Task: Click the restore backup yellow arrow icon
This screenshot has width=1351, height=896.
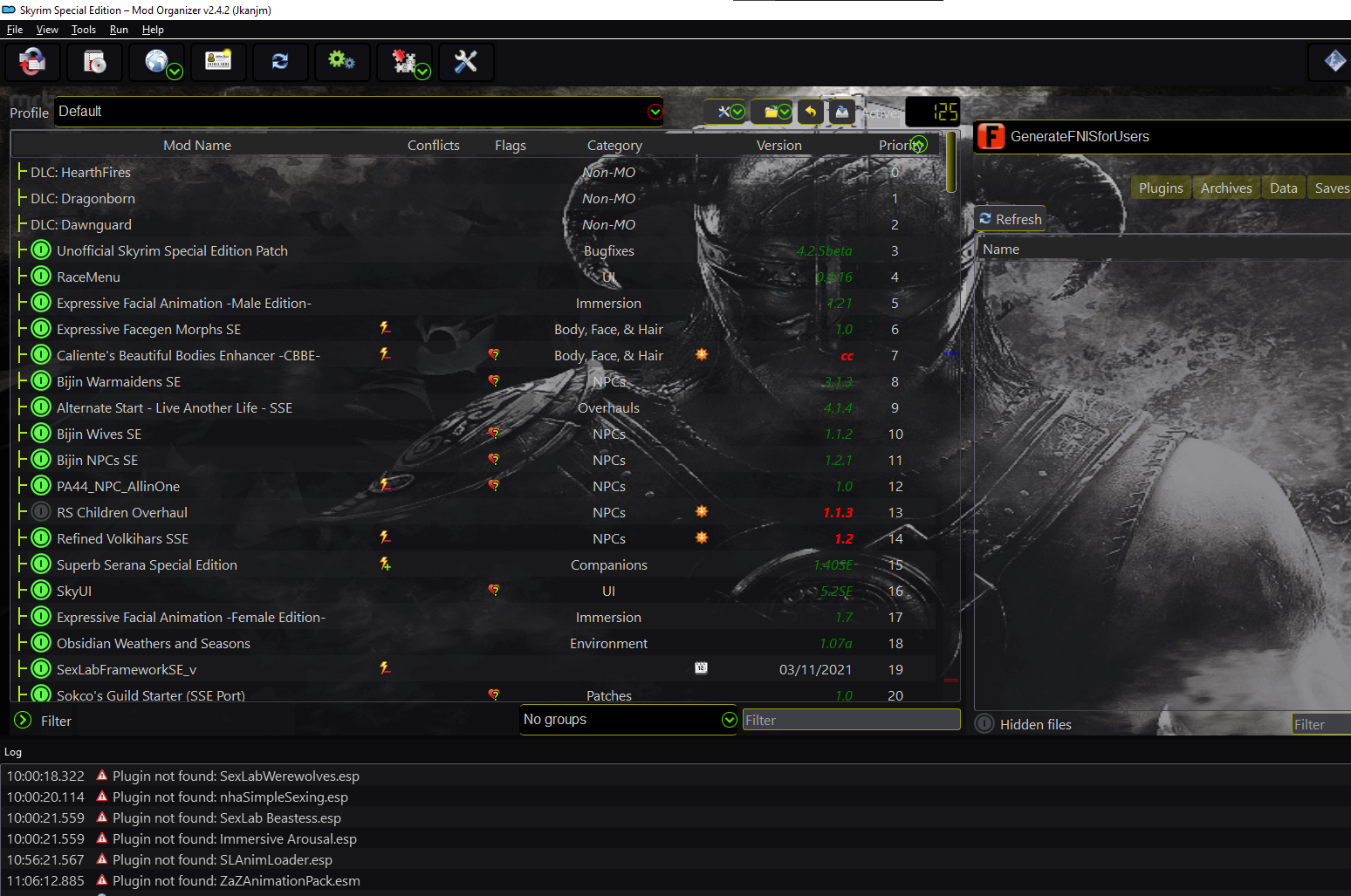Action: tap(811, 112)
